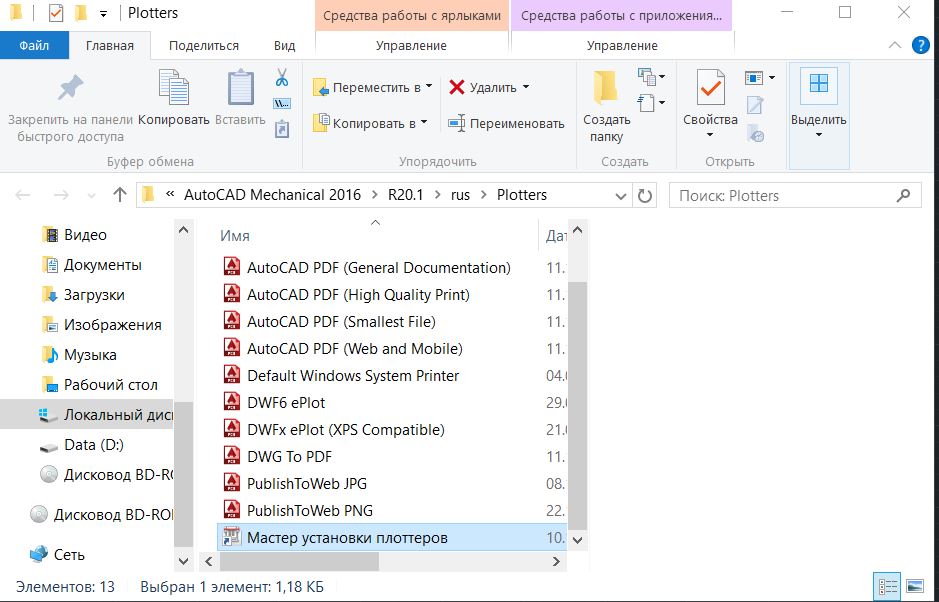The height and width of the screenshot is (602, 939).
Task: Click the horizontal scrollbar of file list
Action: pyautogui.click(x=299, y=561)
